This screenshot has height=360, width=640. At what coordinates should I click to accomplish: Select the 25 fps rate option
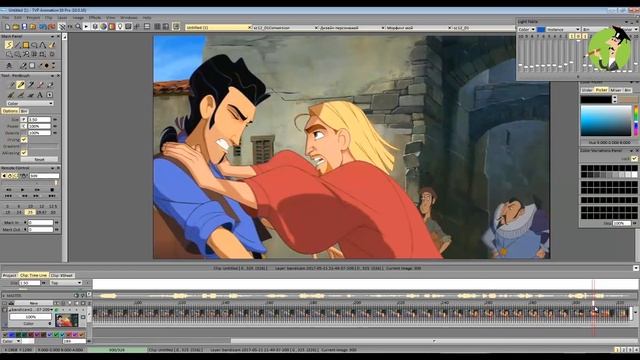(30, 212)
